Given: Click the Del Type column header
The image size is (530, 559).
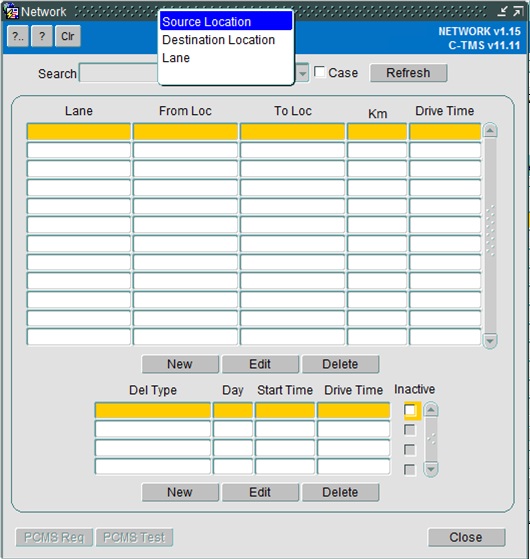Looking at the screenshot, I should [153, 390].
